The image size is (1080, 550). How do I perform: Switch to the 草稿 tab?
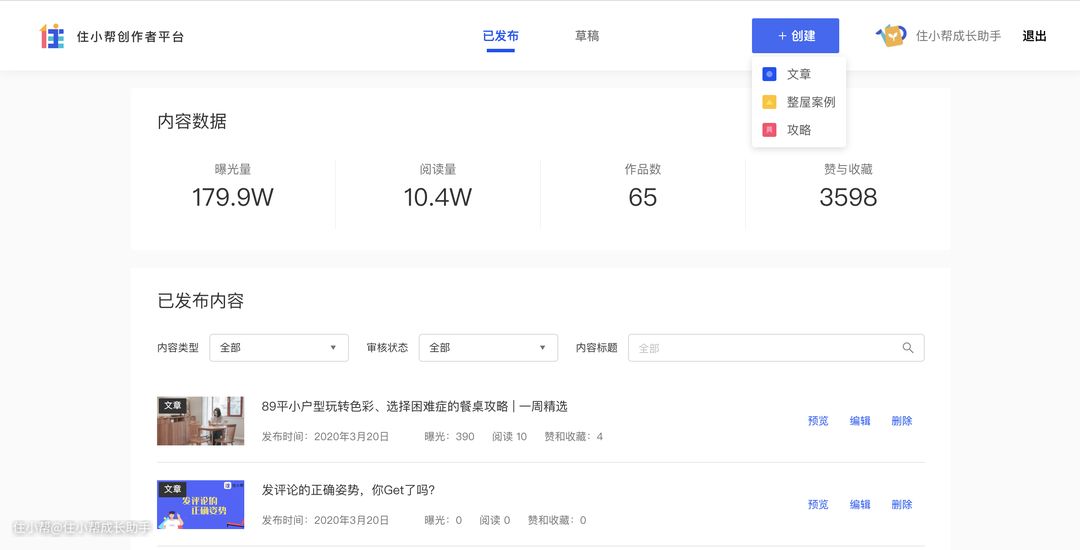pyautogui.click(x=587, y=36)
